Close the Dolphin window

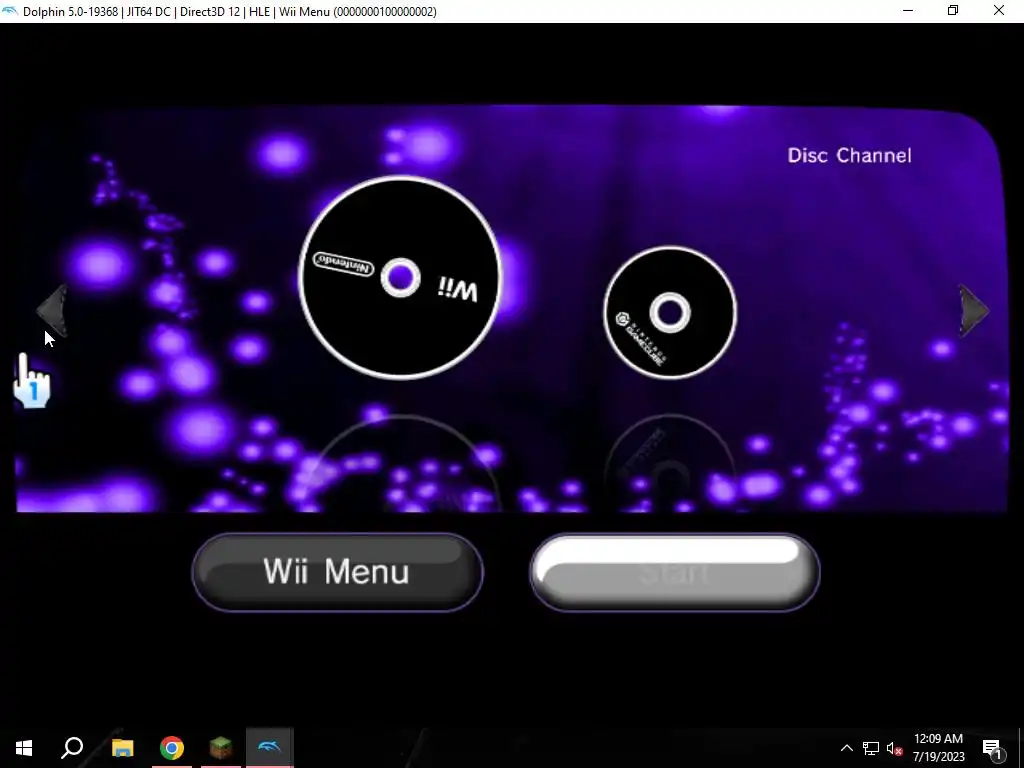click(x=999, y=10)
